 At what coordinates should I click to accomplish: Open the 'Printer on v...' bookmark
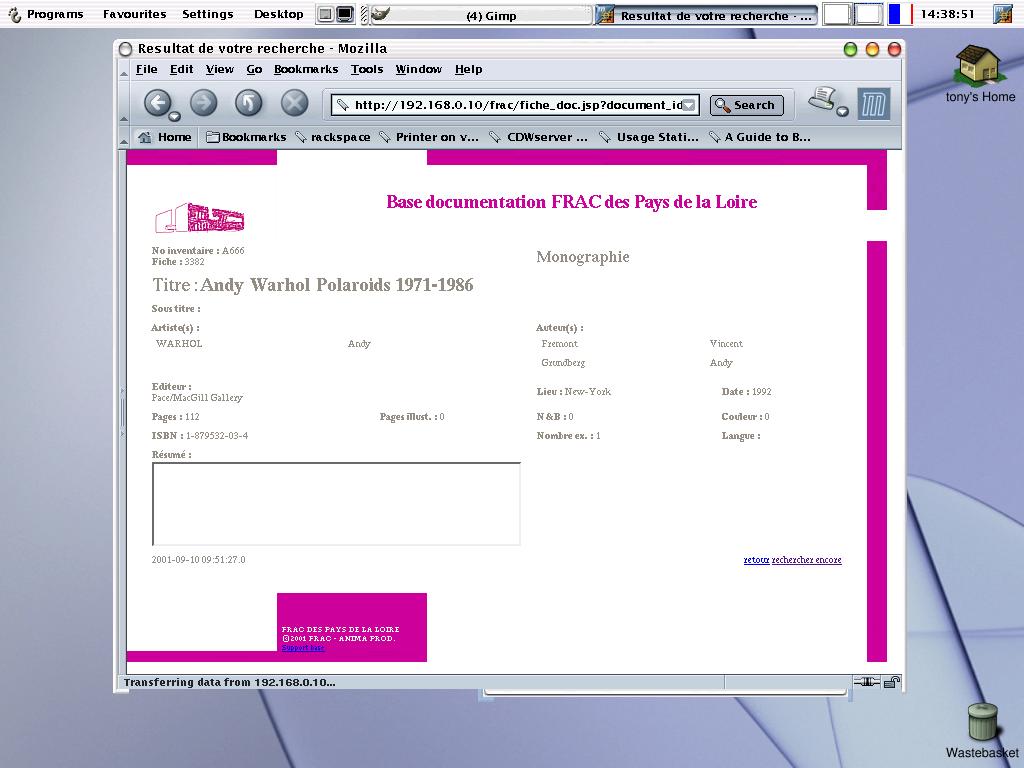point(429,137)
